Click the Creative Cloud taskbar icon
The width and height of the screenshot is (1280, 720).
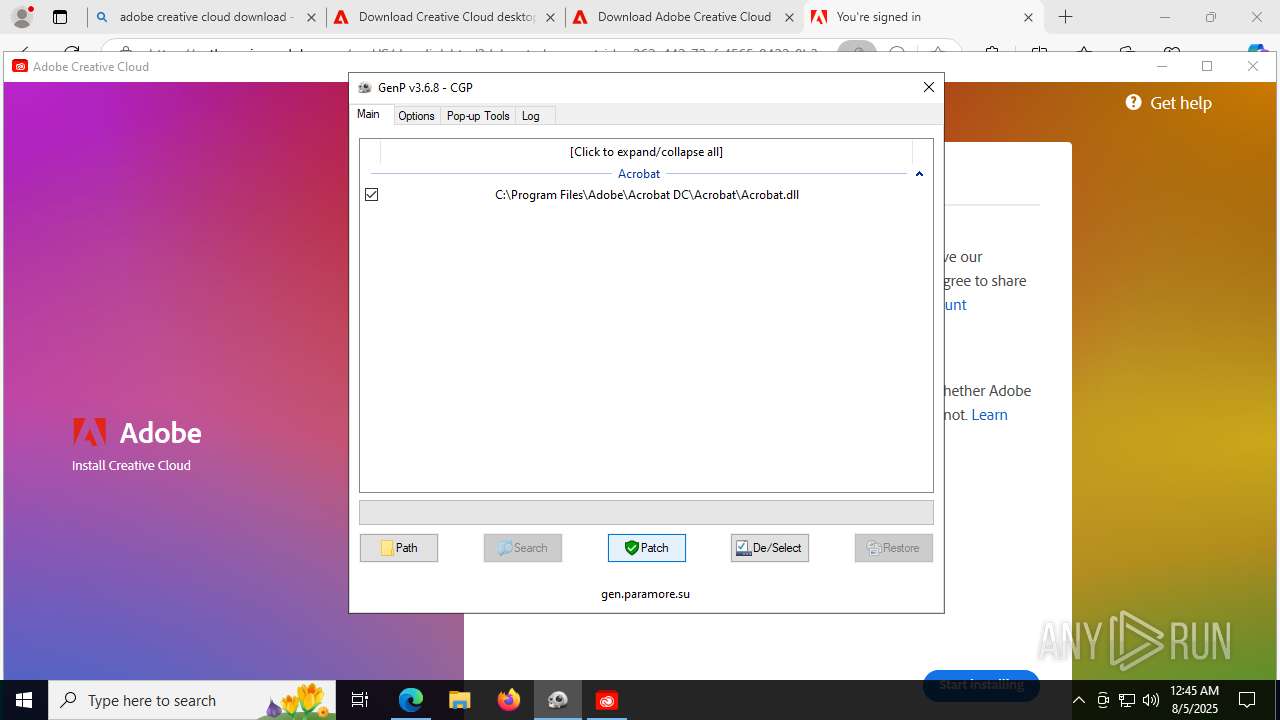click(x=607, y=700)
